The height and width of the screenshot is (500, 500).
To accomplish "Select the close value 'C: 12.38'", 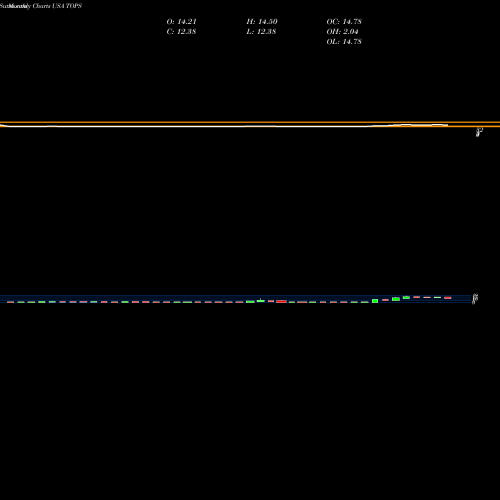I will [181, 32].
